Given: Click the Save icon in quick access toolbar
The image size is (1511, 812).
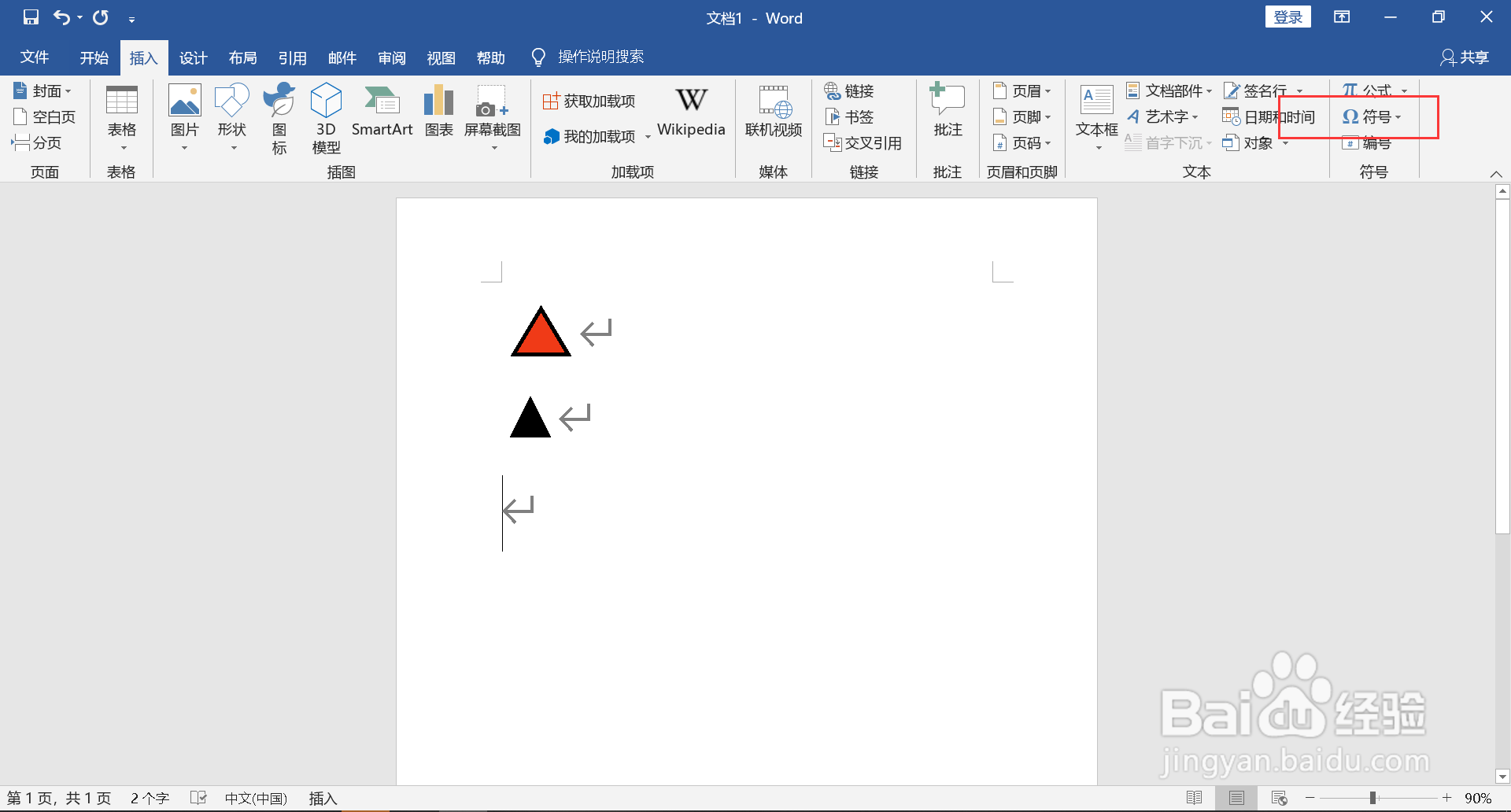Looking at the screenshot, I should click(31, 17).
